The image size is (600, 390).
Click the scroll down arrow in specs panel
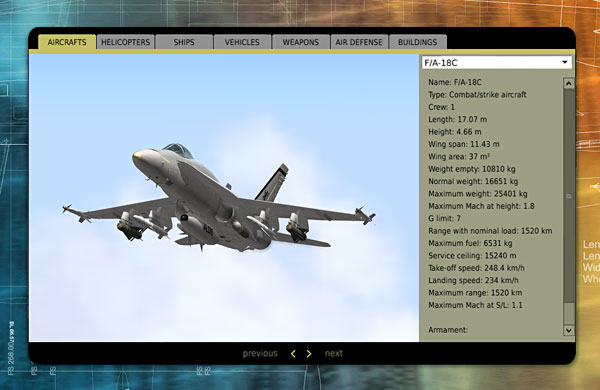point(569,330)
